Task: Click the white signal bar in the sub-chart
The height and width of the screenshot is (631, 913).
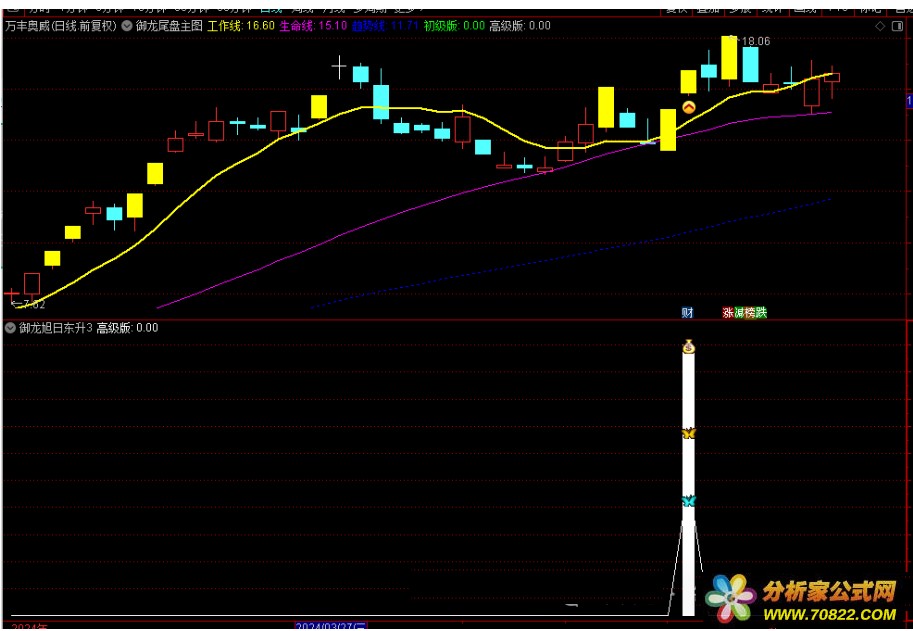Action: click(x=688, y=483)
